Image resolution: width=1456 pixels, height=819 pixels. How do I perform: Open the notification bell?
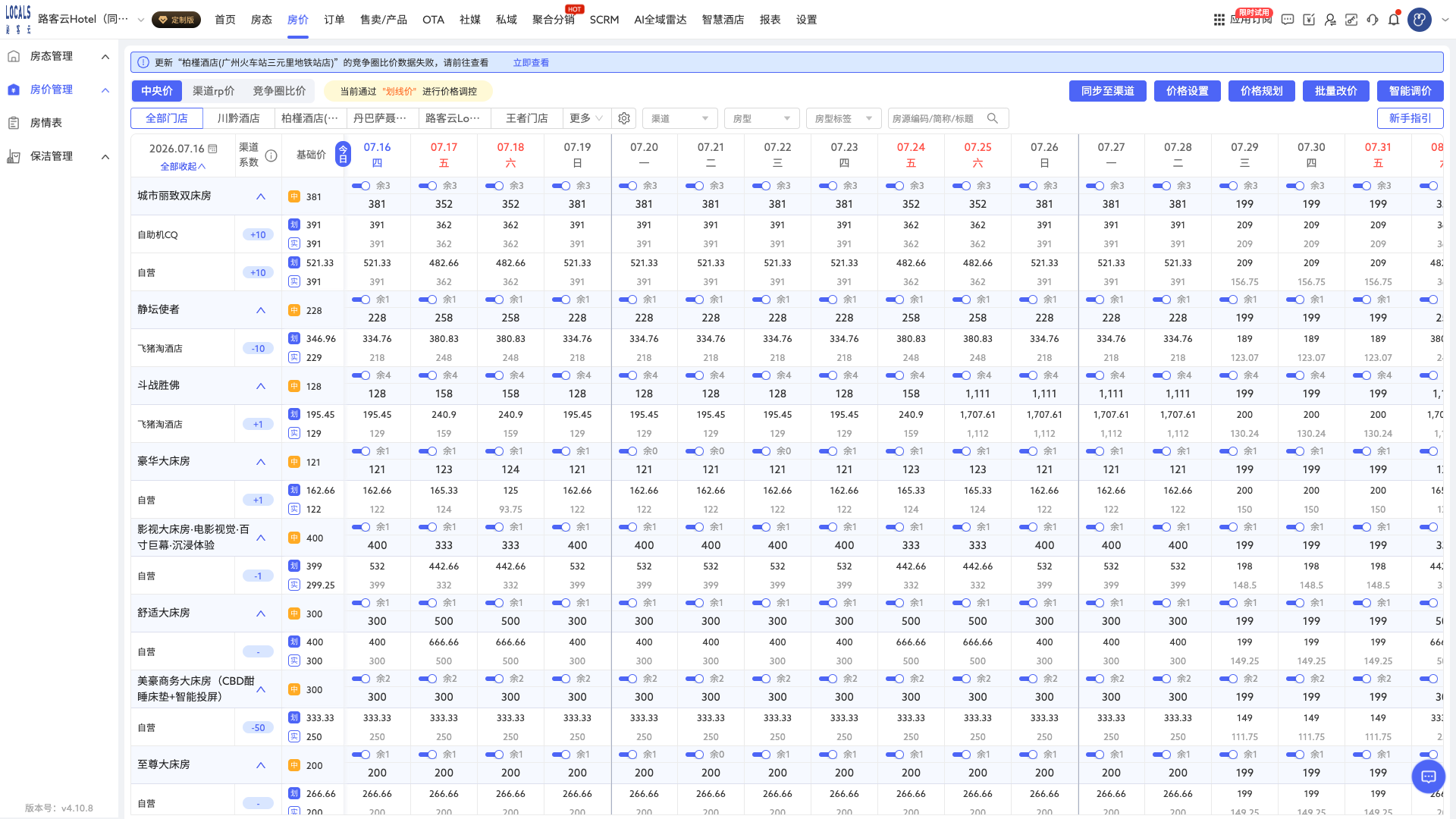tap(1394, 20)
